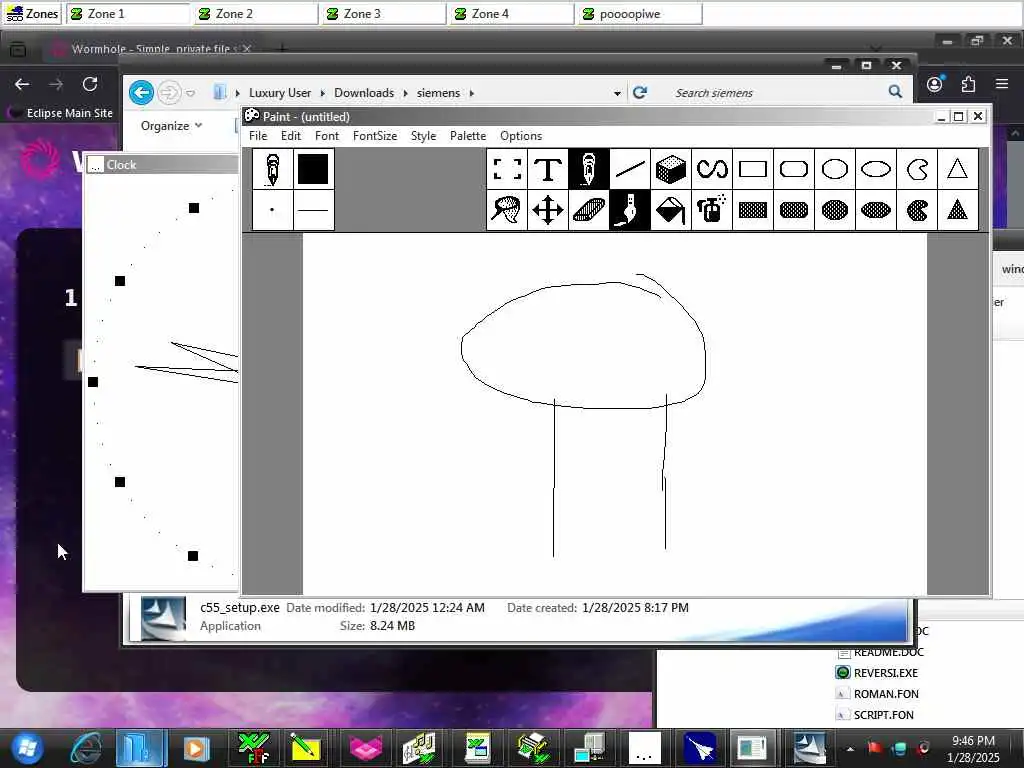Image resolution: width=1024 pixels, height=768 pixels.
Task: Select the Brush tool in Paint
Action: tap(630, 210)
